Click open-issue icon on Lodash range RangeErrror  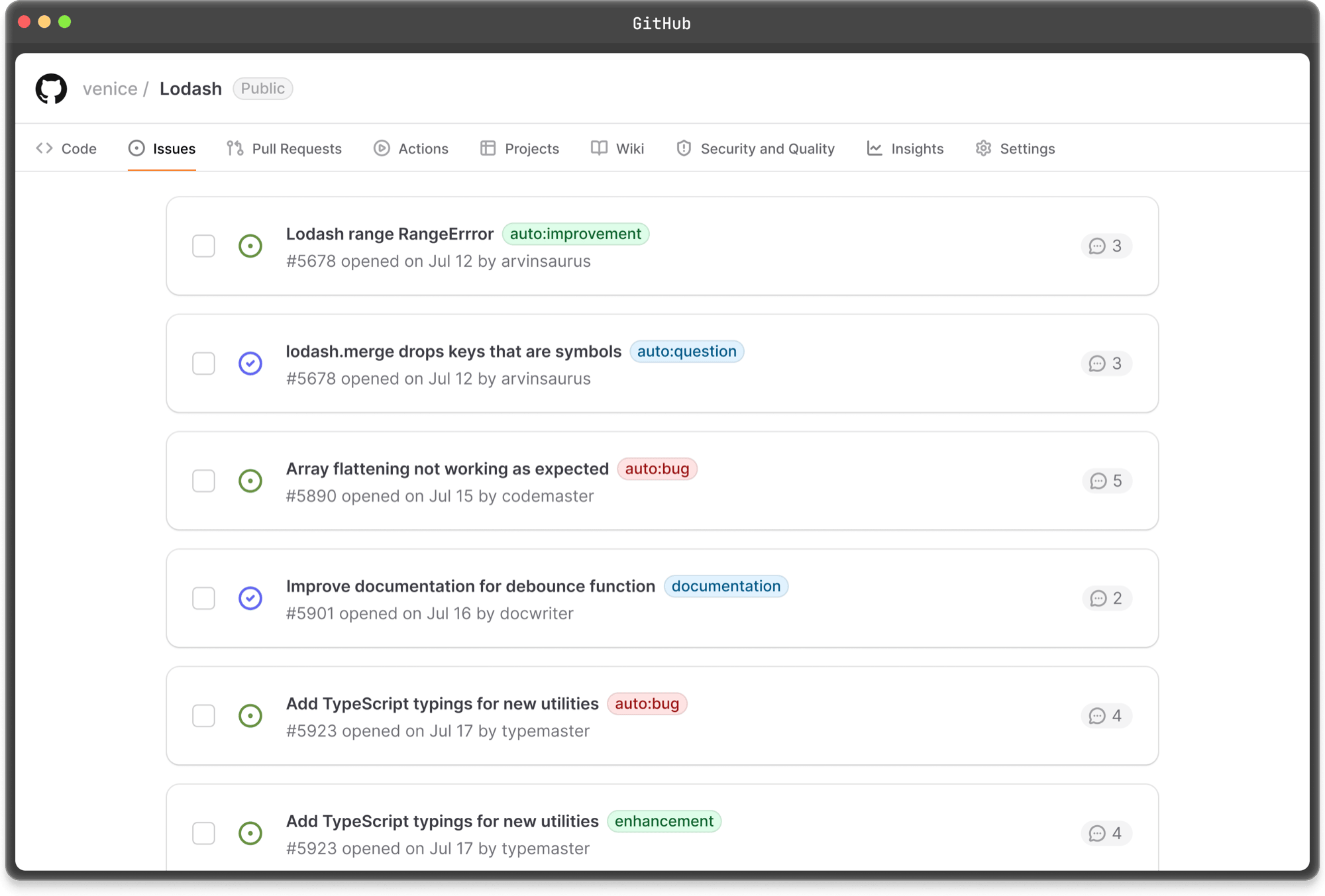point(250,246)
